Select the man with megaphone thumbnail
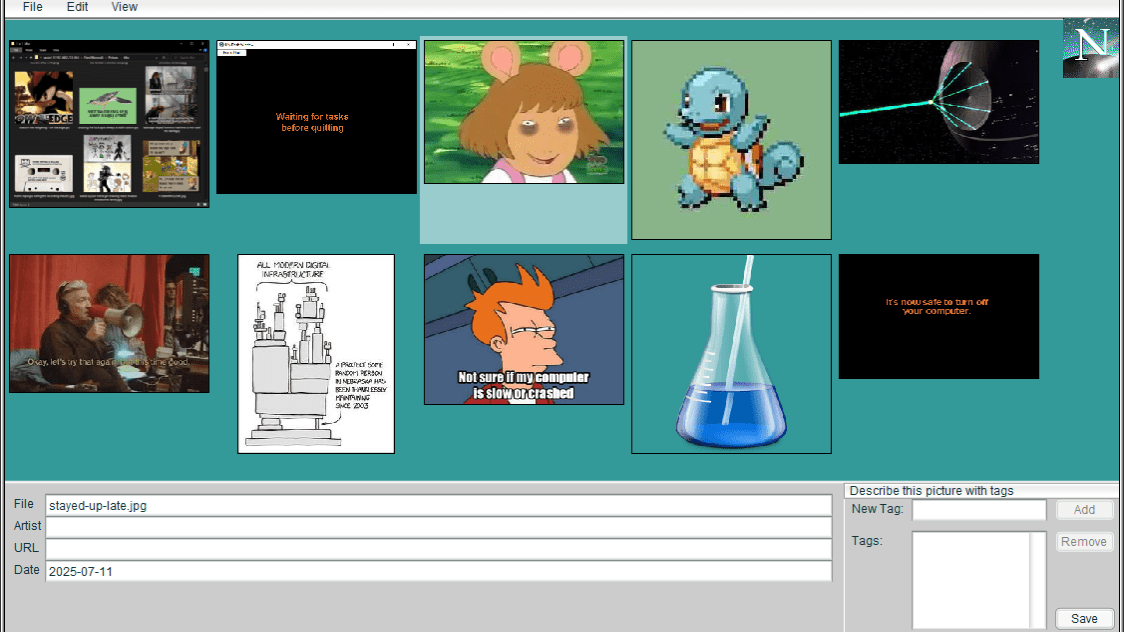1124x632 pixels. 109,323
